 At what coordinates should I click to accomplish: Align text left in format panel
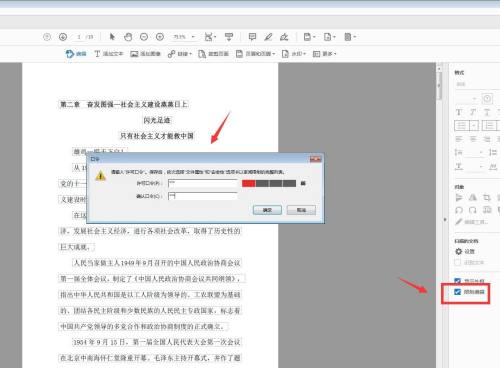[x=459, y=139]
